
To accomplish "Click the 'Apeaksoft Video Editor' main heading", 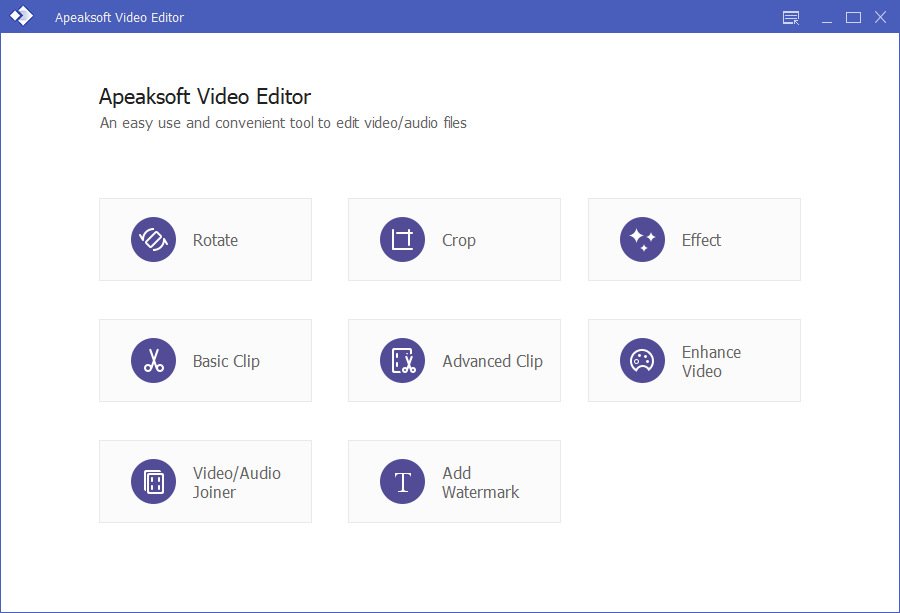I will (x=205, y=96).
